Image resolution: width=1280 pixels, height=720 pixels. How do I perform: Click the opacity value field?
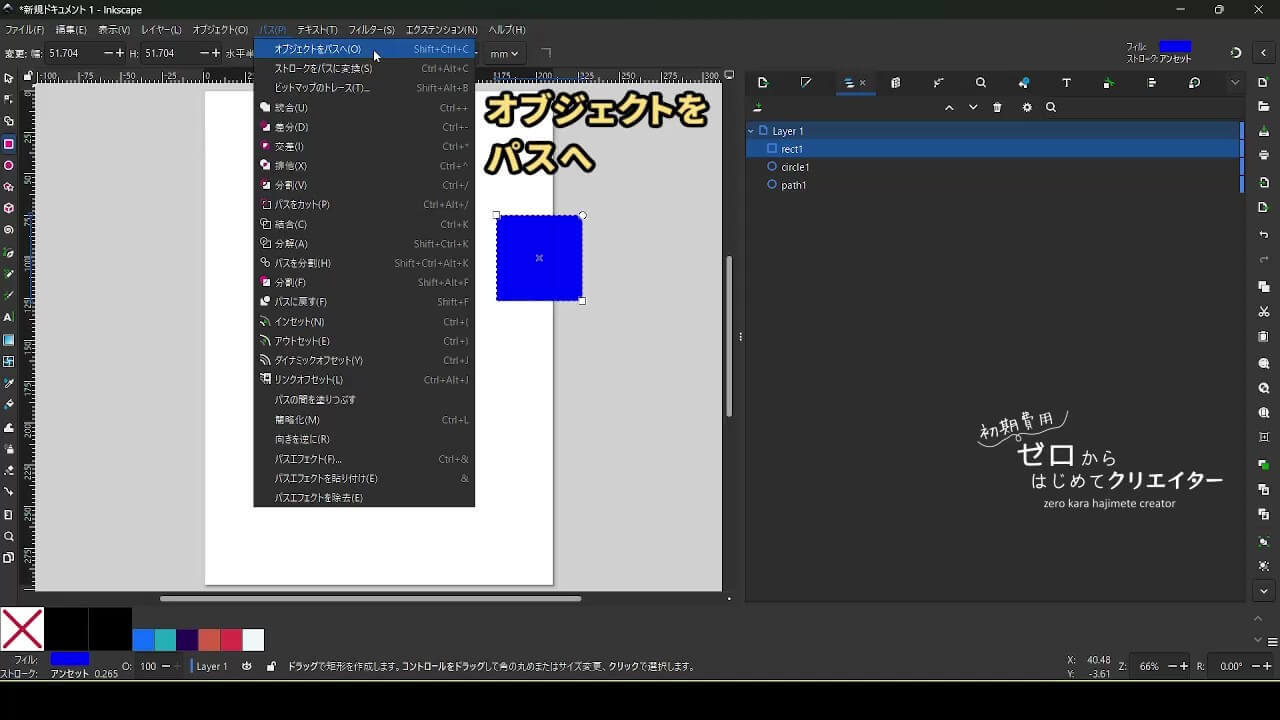click(x=148, y=666)
